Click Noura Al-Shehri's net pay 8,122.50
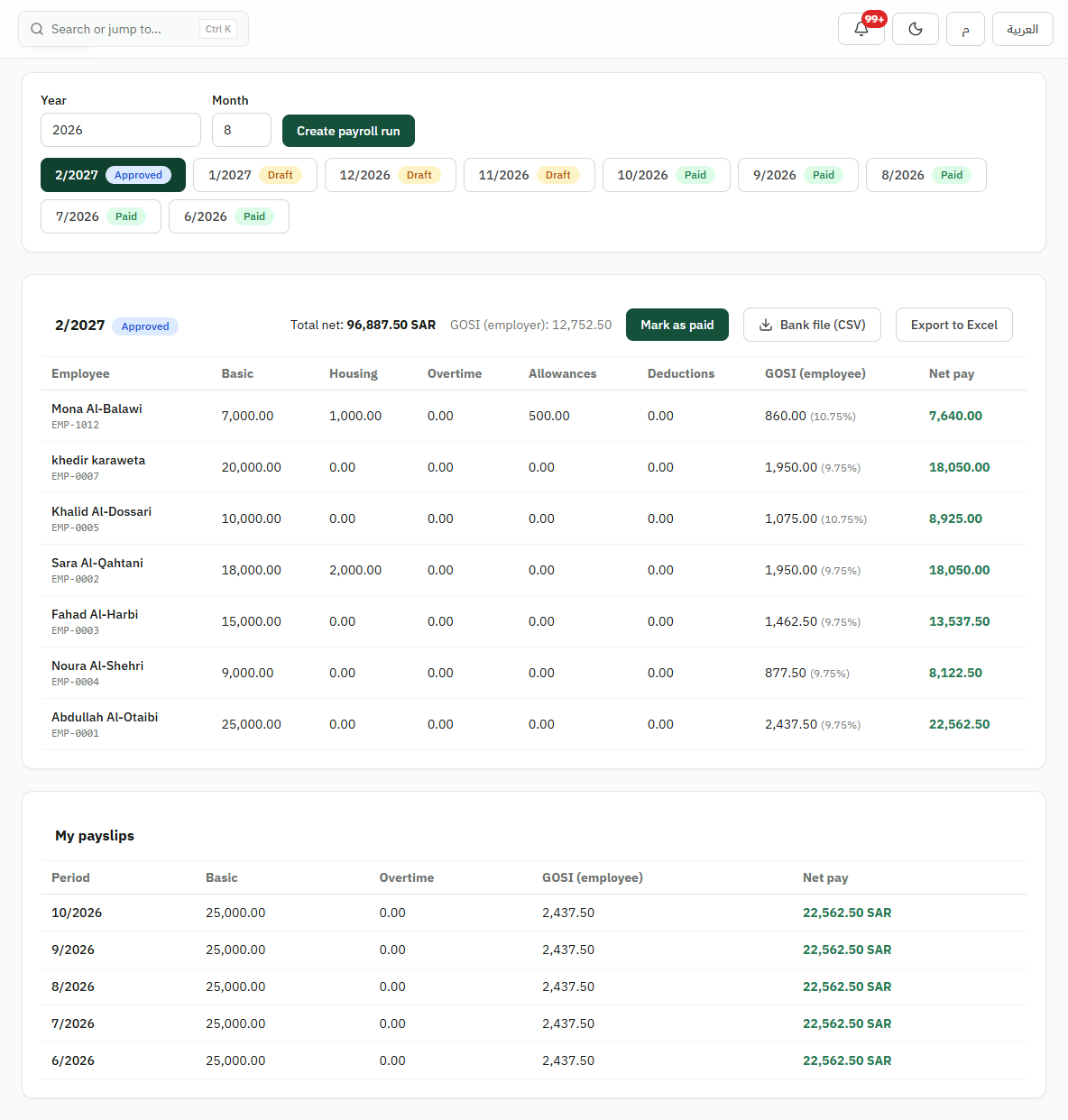1068x1120 pixels. [x=955, y=673]
